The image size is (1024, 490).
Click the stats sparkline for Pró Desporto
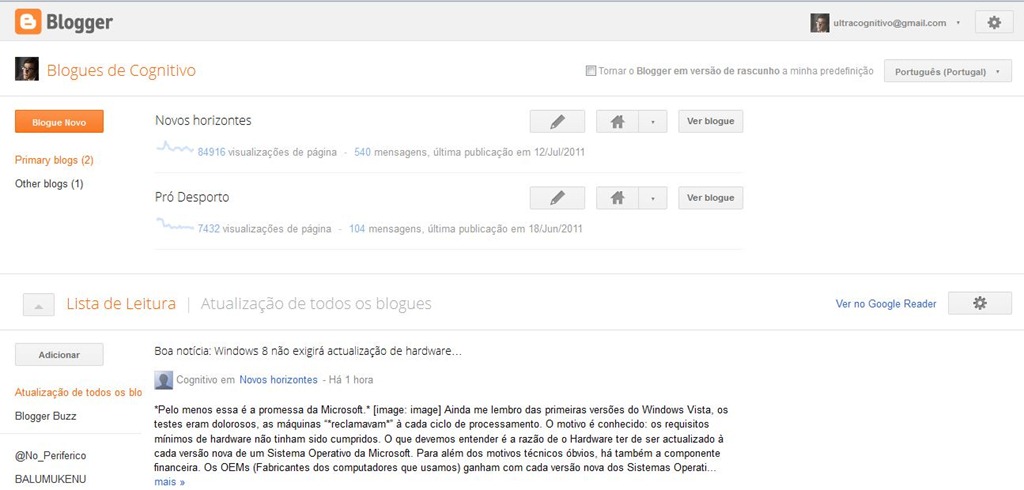pyautogui.click(x=175, y=225)
